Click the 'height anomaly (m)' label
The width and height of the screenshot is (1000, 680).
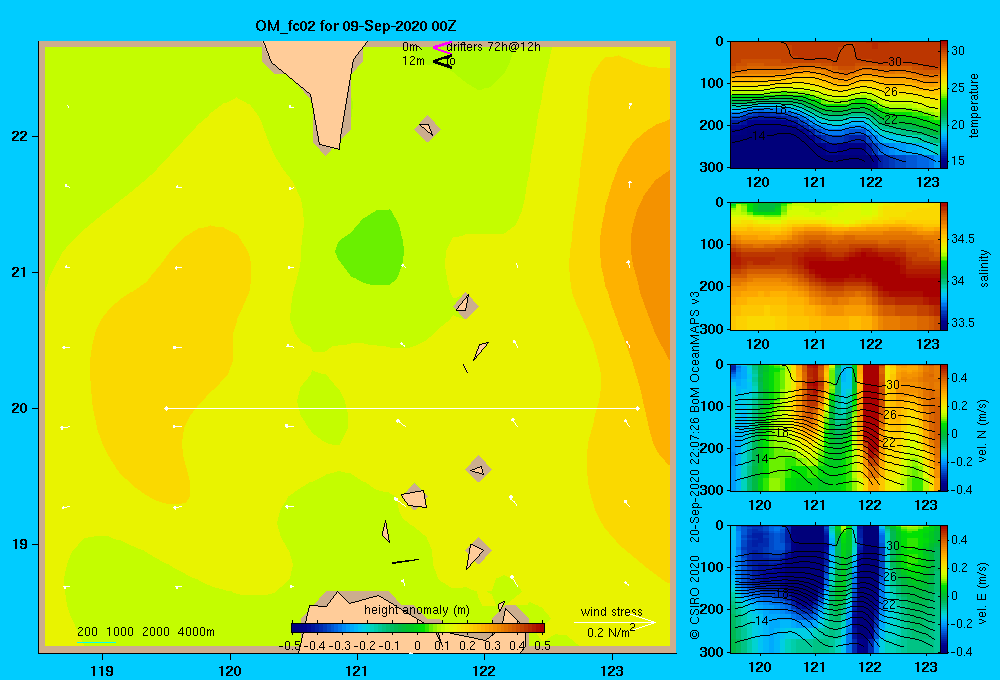click(417, 610)
